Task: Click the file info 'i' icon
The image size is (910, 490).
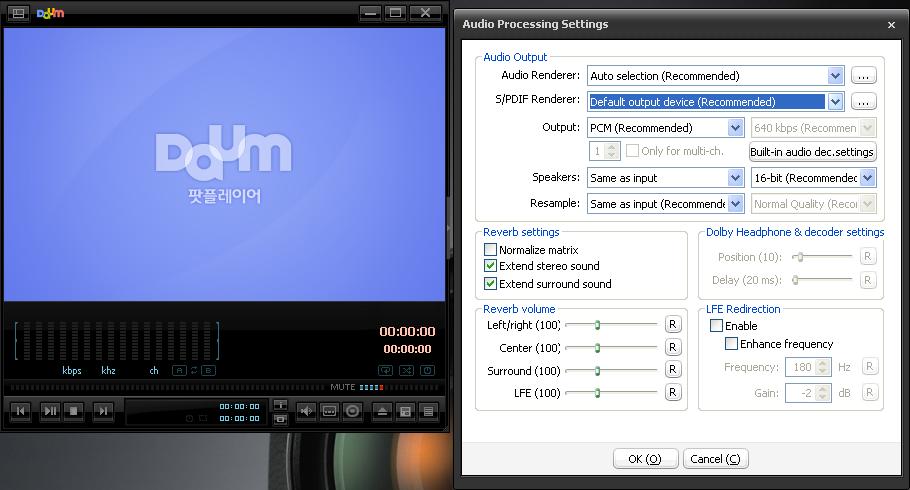Action: (280, 405)
